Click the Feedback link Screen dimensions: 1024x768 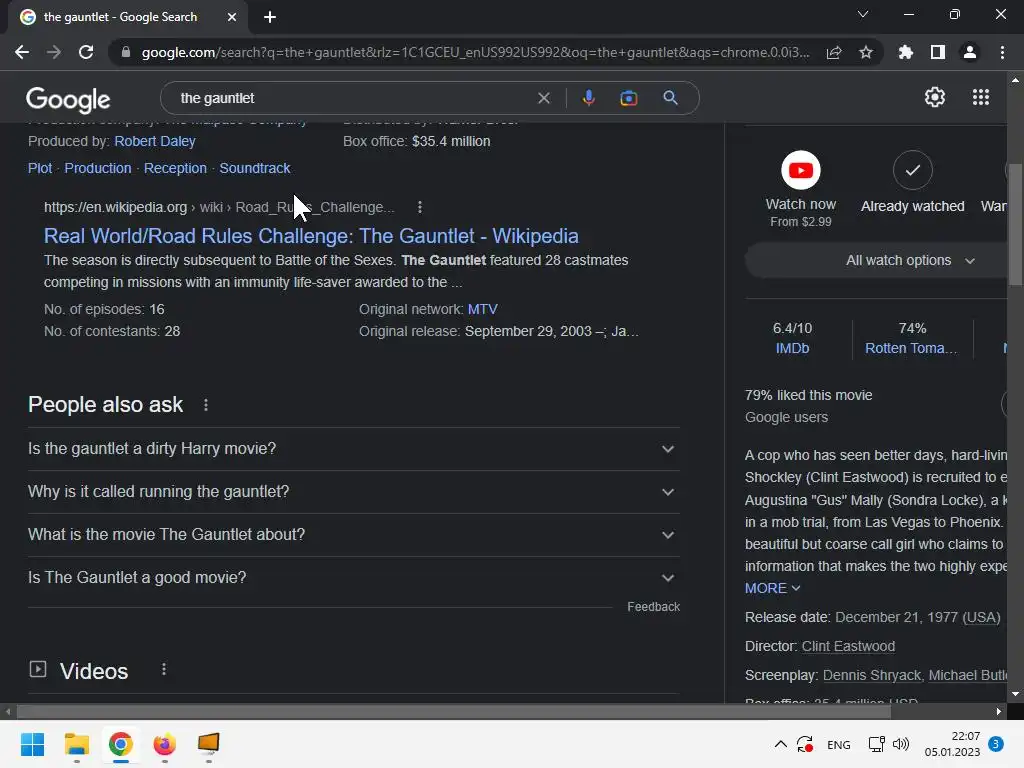[x=653, y=607]
